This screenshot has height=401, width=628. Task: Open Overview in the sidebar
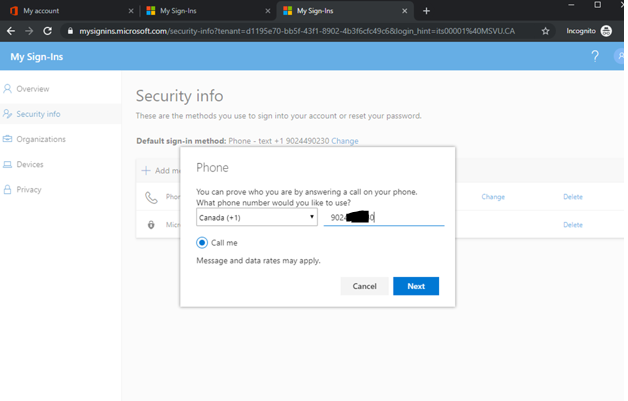coord(32,89)
